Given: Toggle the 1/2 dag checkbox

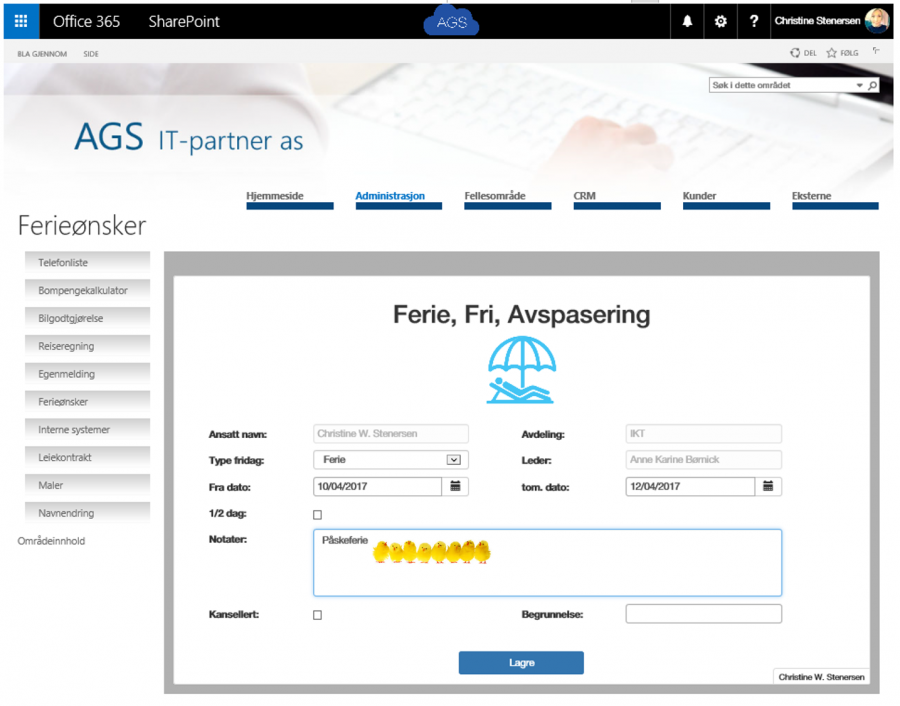Looking at the screenshot, I should pos(317,515).
